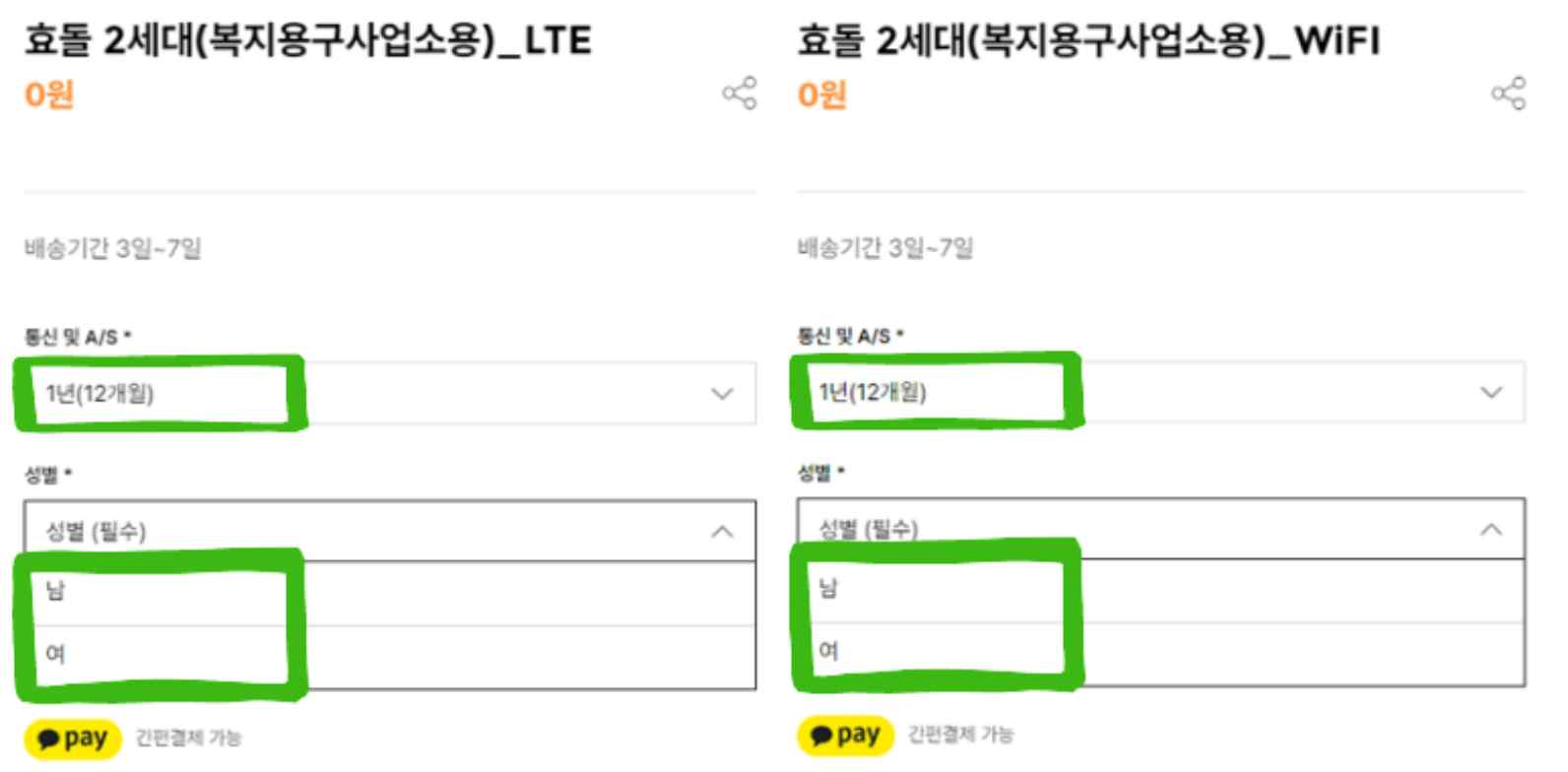Collapse WiFi 성별 list using the up chevron
This screenshot has height=772, width=1568.
1491,530
